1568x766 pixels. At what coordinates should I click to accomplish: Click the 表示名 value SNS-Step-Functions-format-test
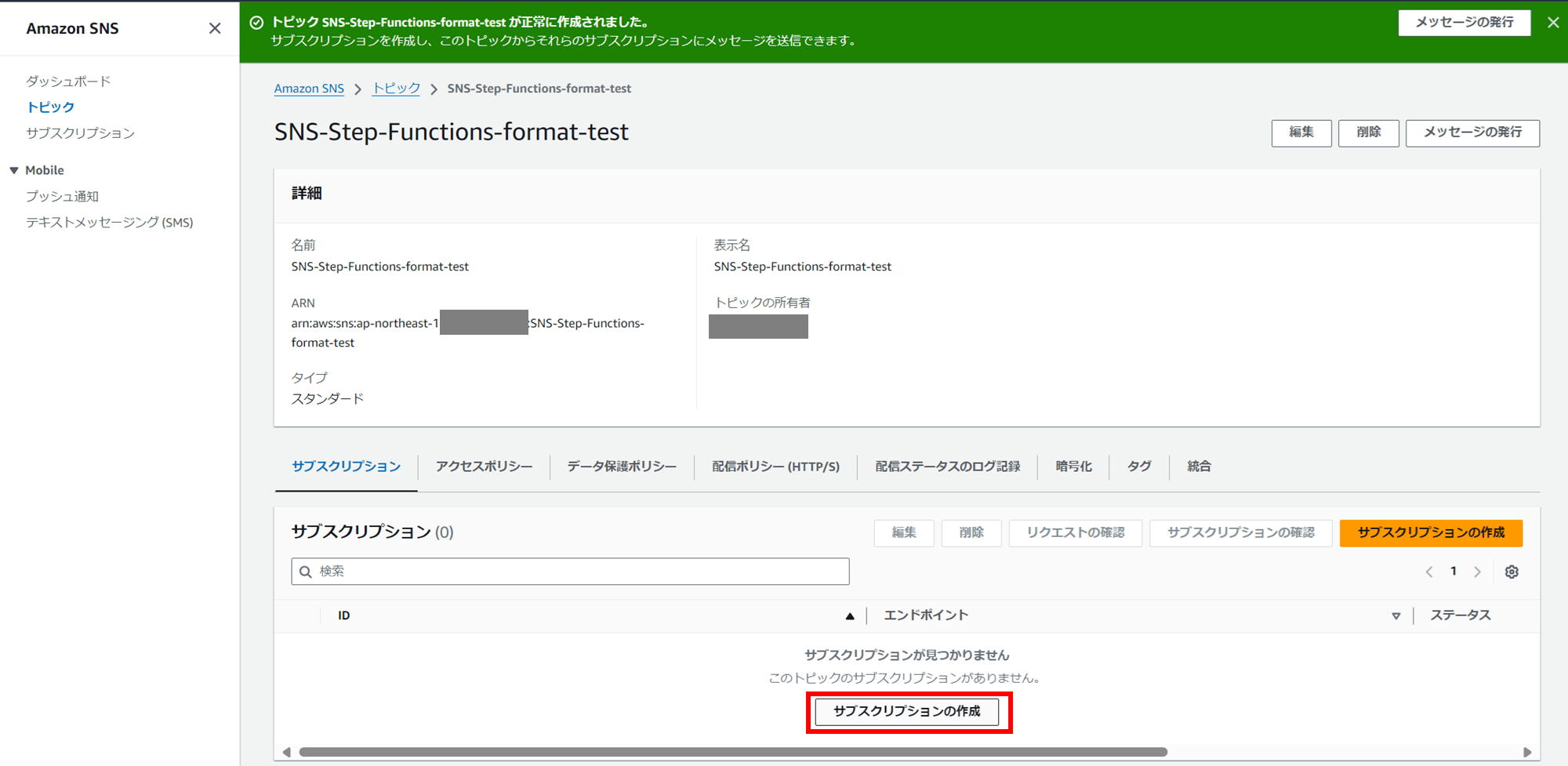803,267
